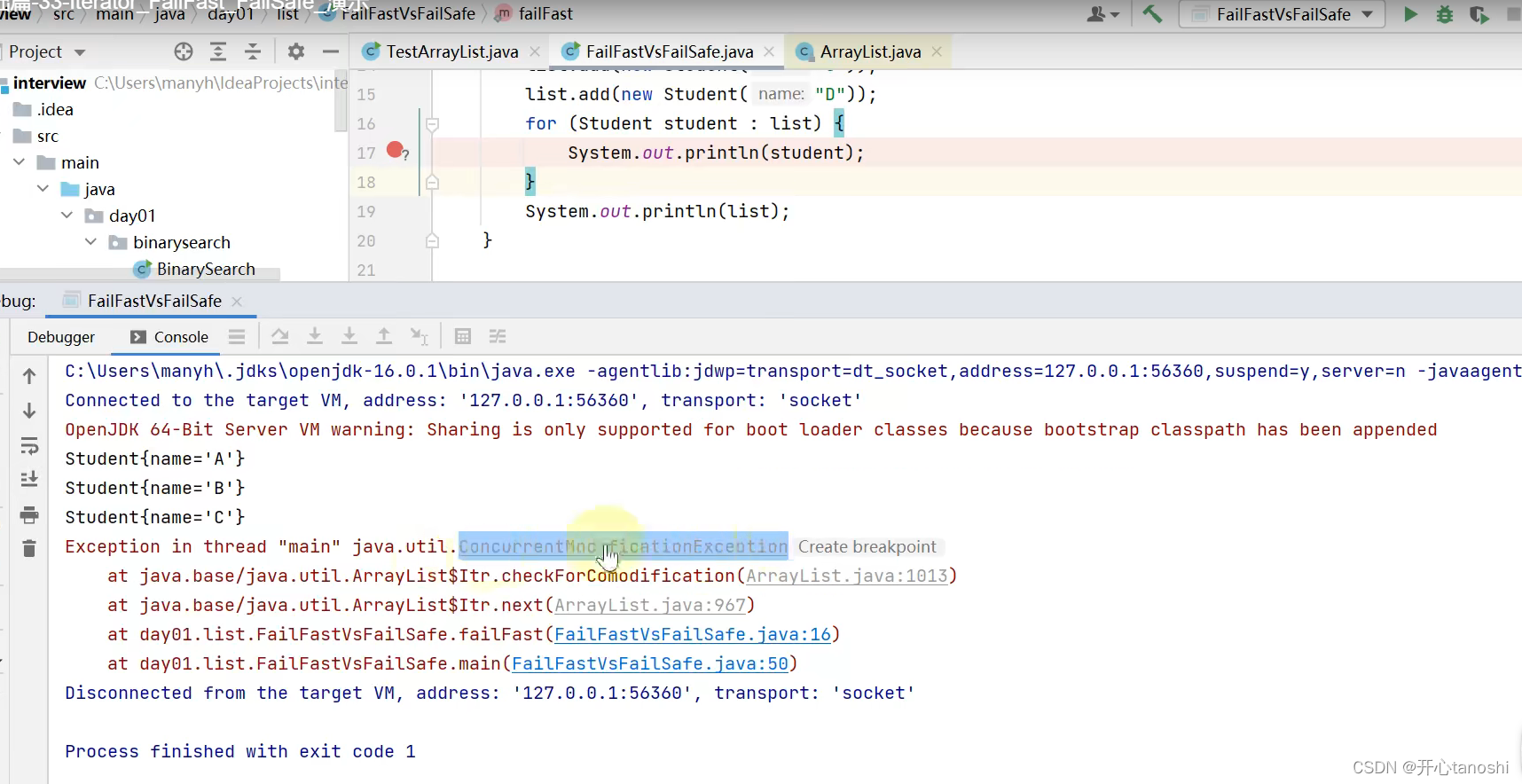Click the Step Out up-arrow icon
Viewport: 1522px width, 784px height.
click(384, 336)
